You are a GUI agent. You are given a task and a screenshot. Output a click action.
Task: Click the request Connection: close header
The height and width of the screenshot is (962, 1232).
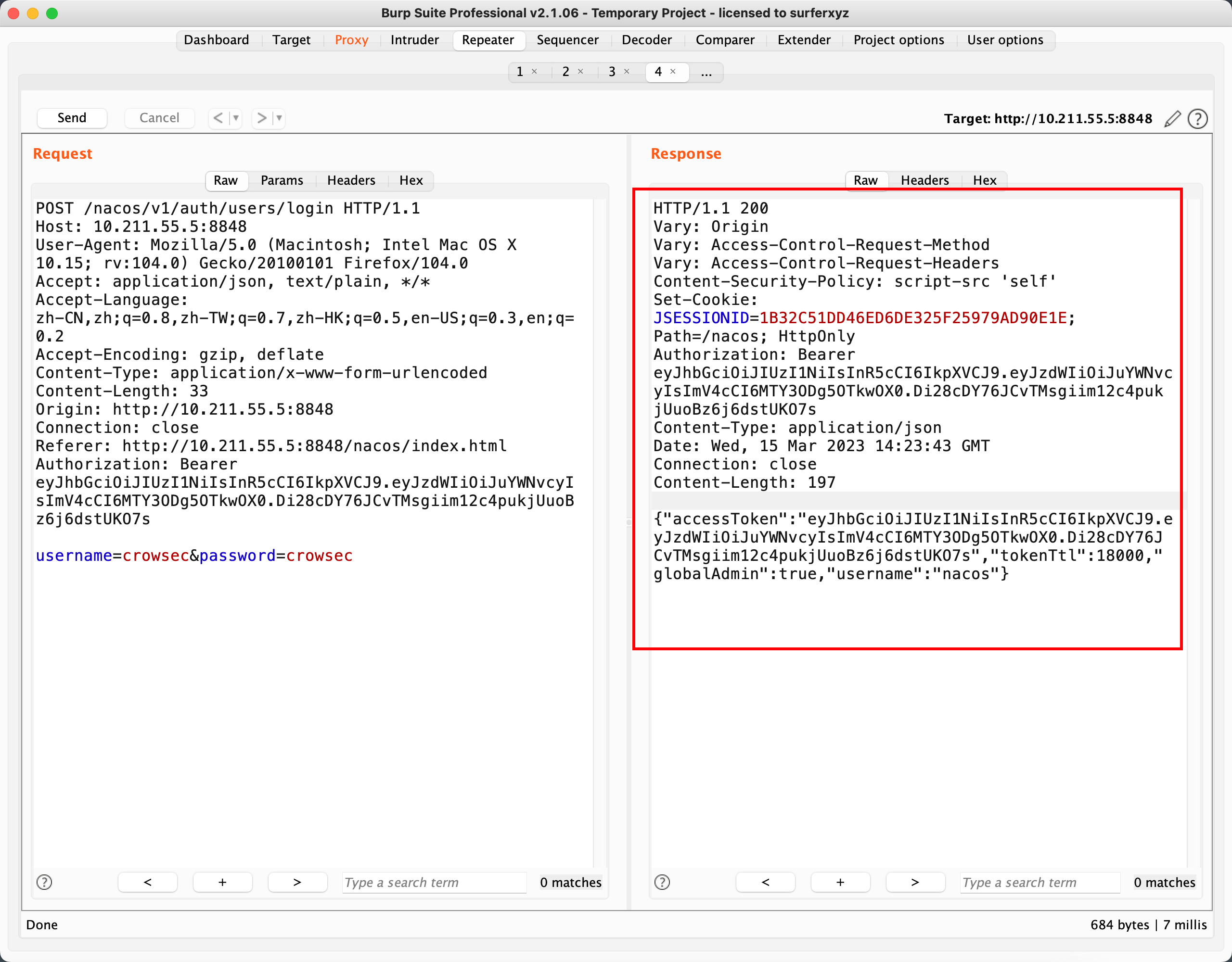[x=117, y=428]
